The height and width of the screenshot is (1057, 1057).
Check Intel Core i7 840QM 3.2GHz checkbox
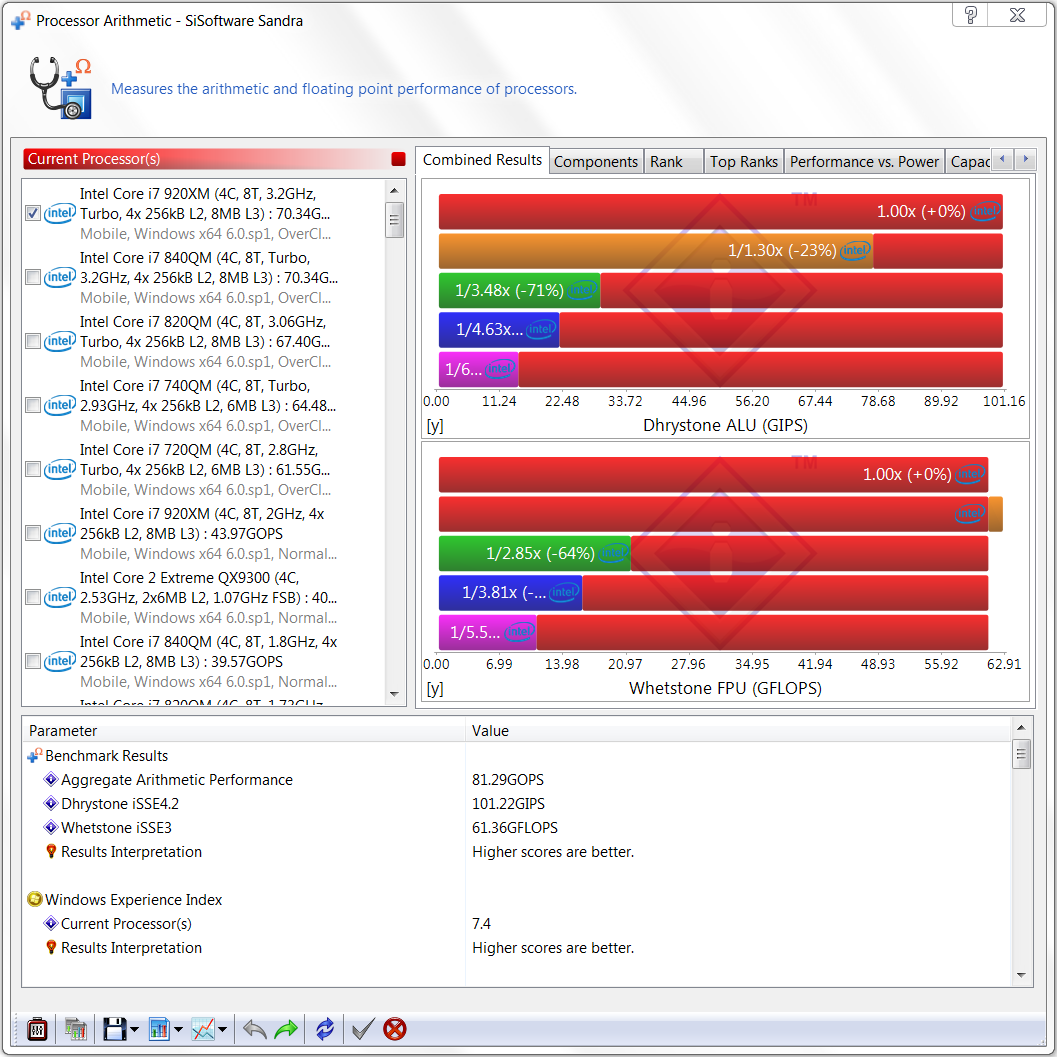click(x=32, y=277)
